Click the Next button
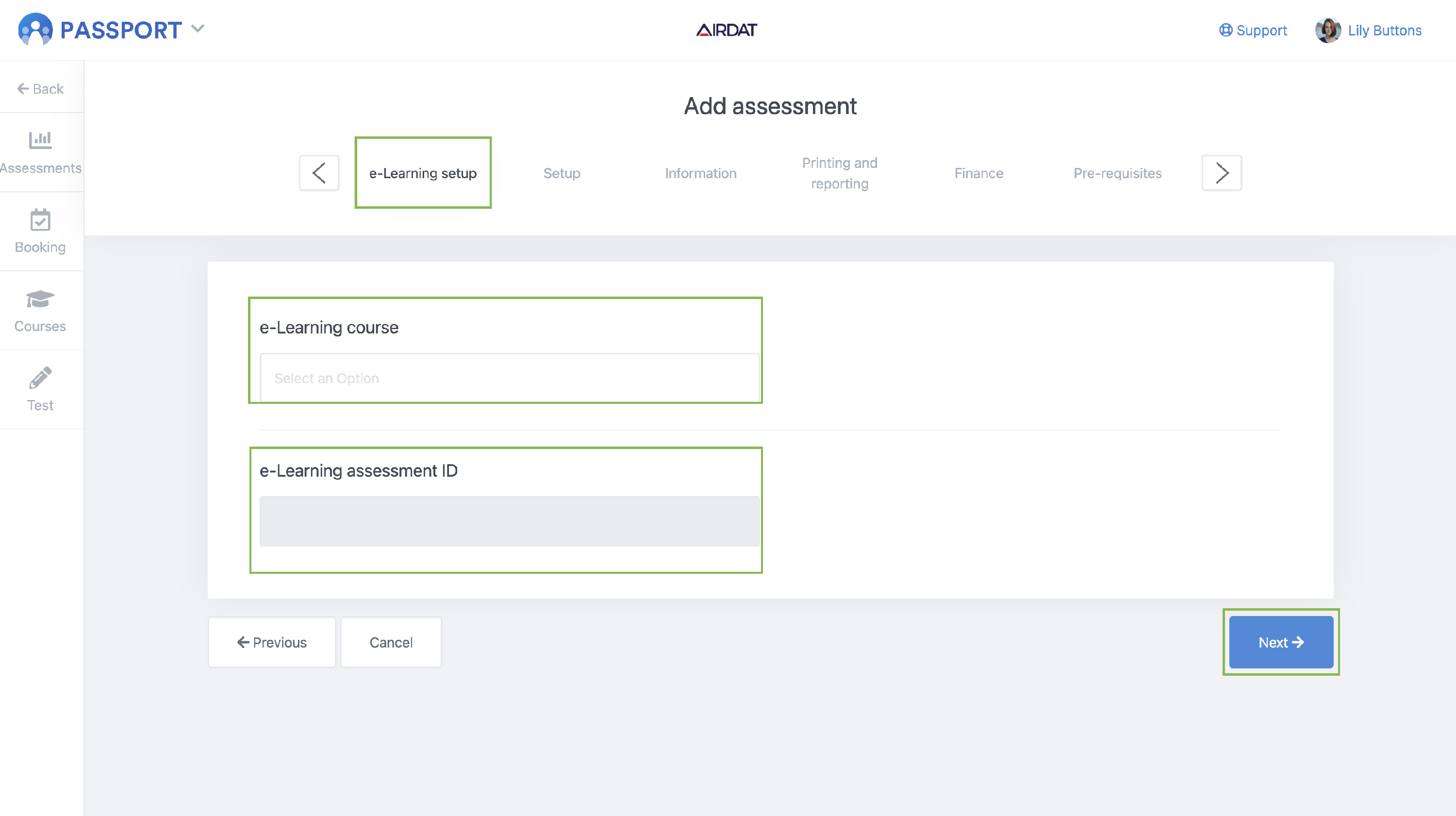Image resolution: width=1456 pixels, height=816 pixels. 1281,642
